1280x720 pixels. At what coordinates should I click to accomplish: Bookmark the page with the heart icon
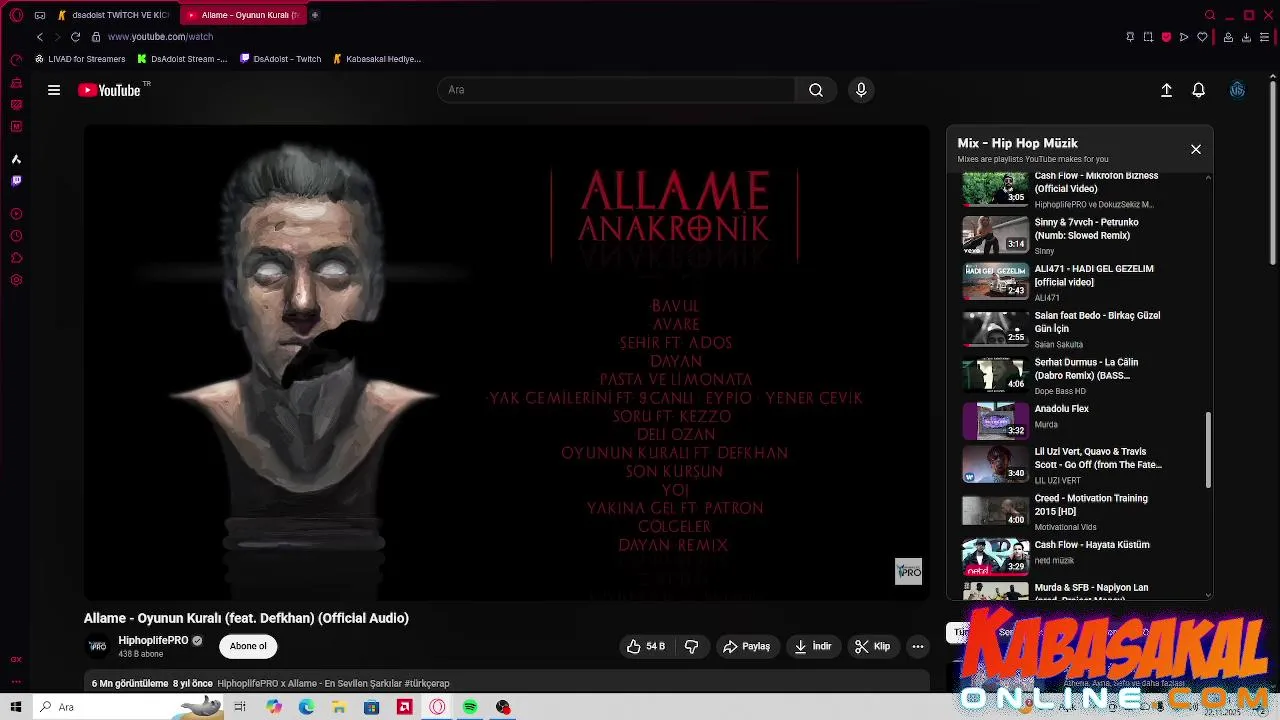[x=1202, y=37]
